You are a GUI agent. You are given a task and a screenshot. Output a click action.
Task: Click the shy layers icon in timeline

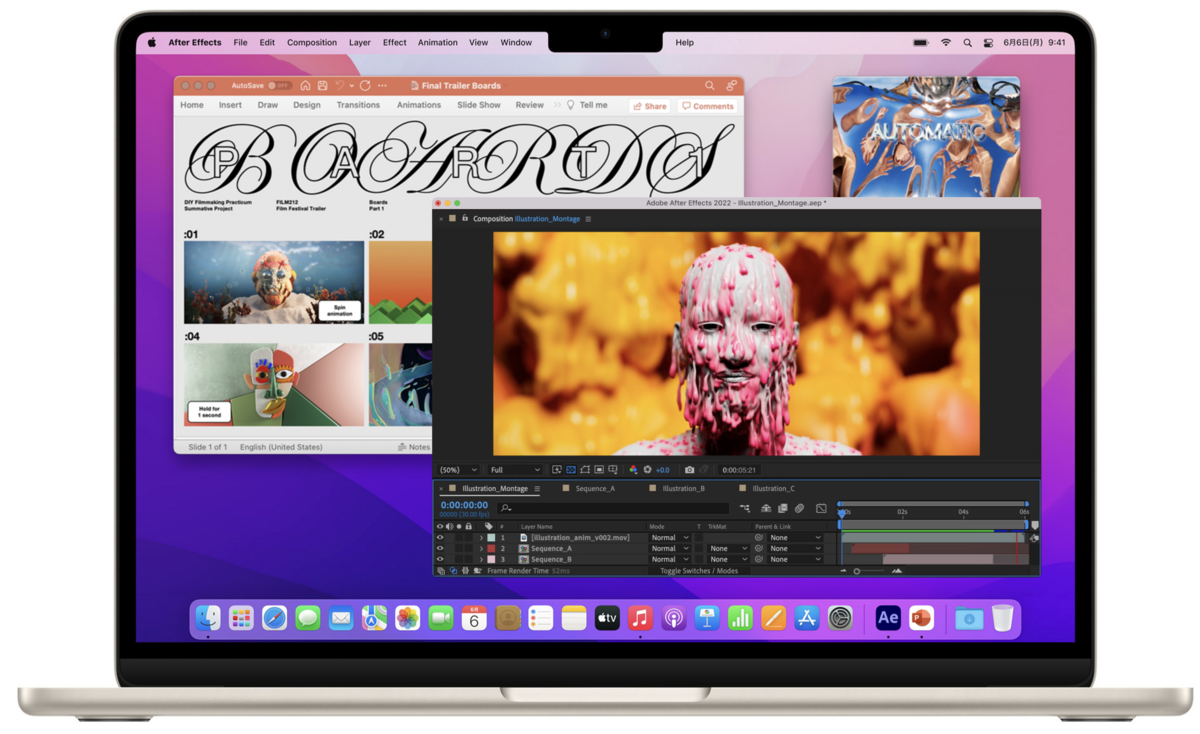(766, 508)
